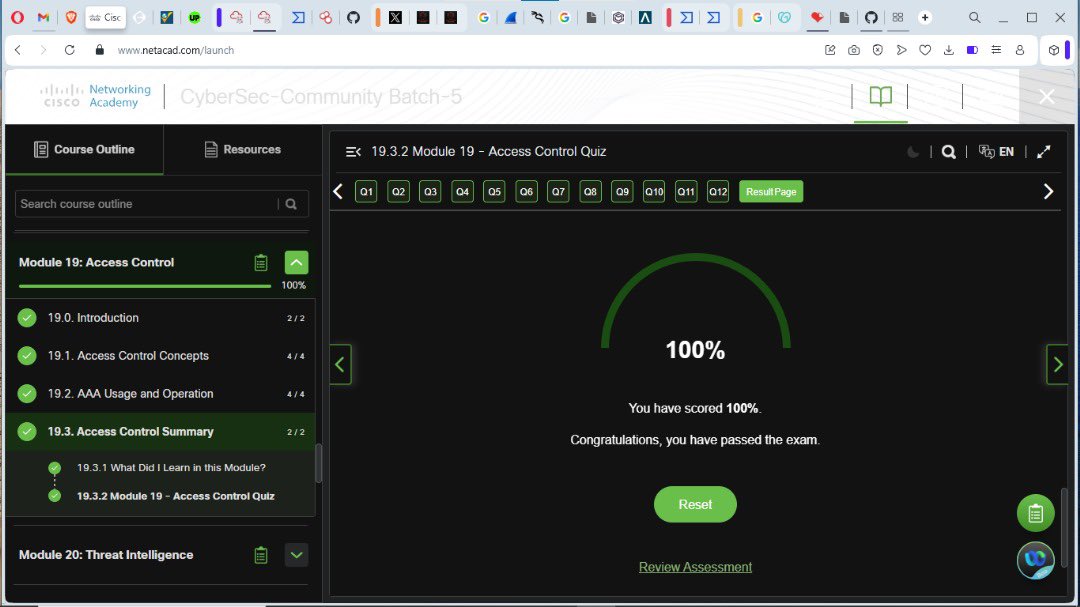
Task: Click the quiz icon beside Module 19: Access Control
Action: [x=260, y=262]
